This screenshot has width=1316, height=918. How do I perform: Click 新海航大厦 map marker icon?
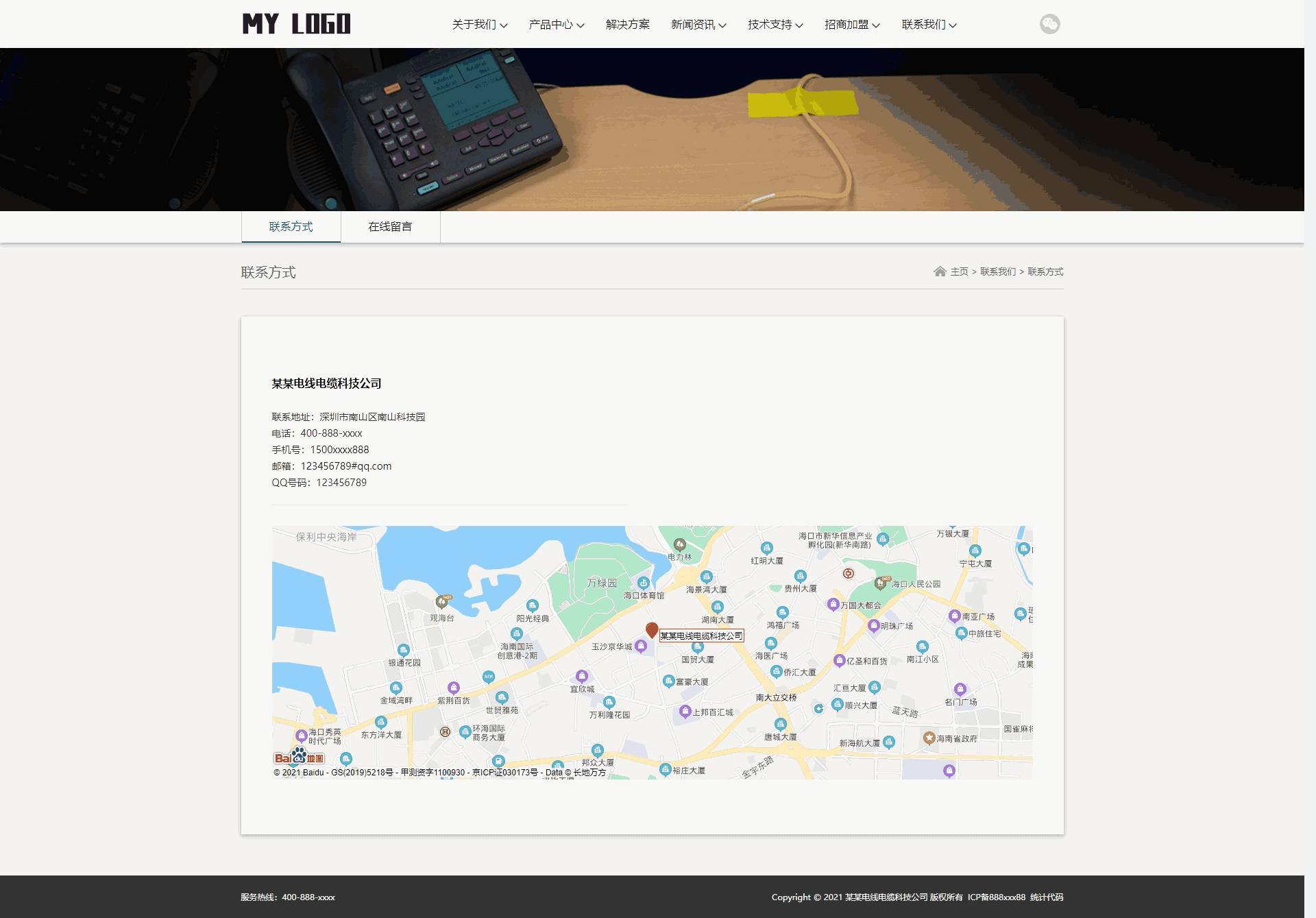[x=889, y=742]
